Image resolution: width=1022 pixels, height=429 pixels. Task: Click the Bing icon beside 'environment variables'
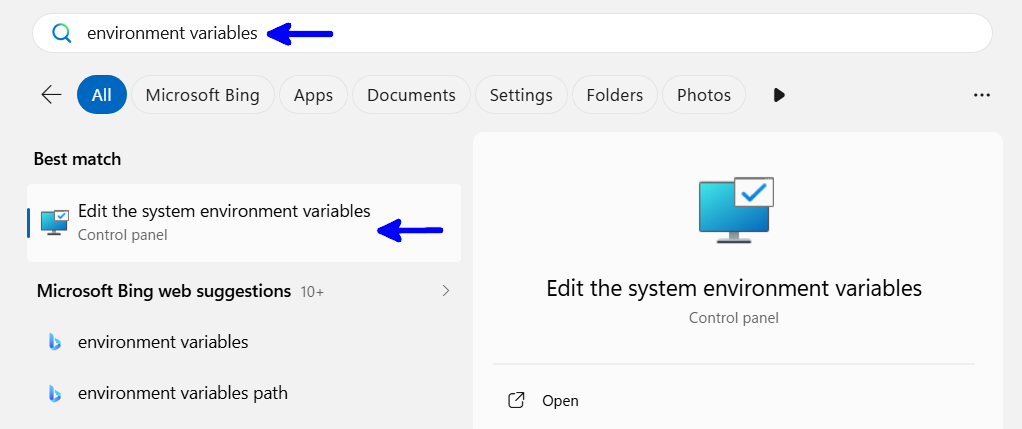click(x=55, y=342)
